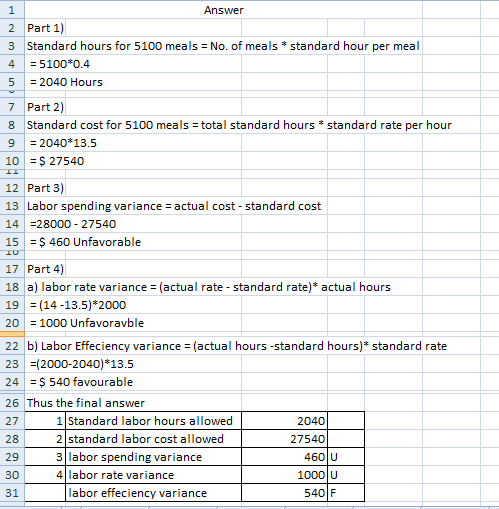Viewport: 499px width, 509px height.
Task: Select 'labor spending variance' table cell
Action: tap(153, 457)
